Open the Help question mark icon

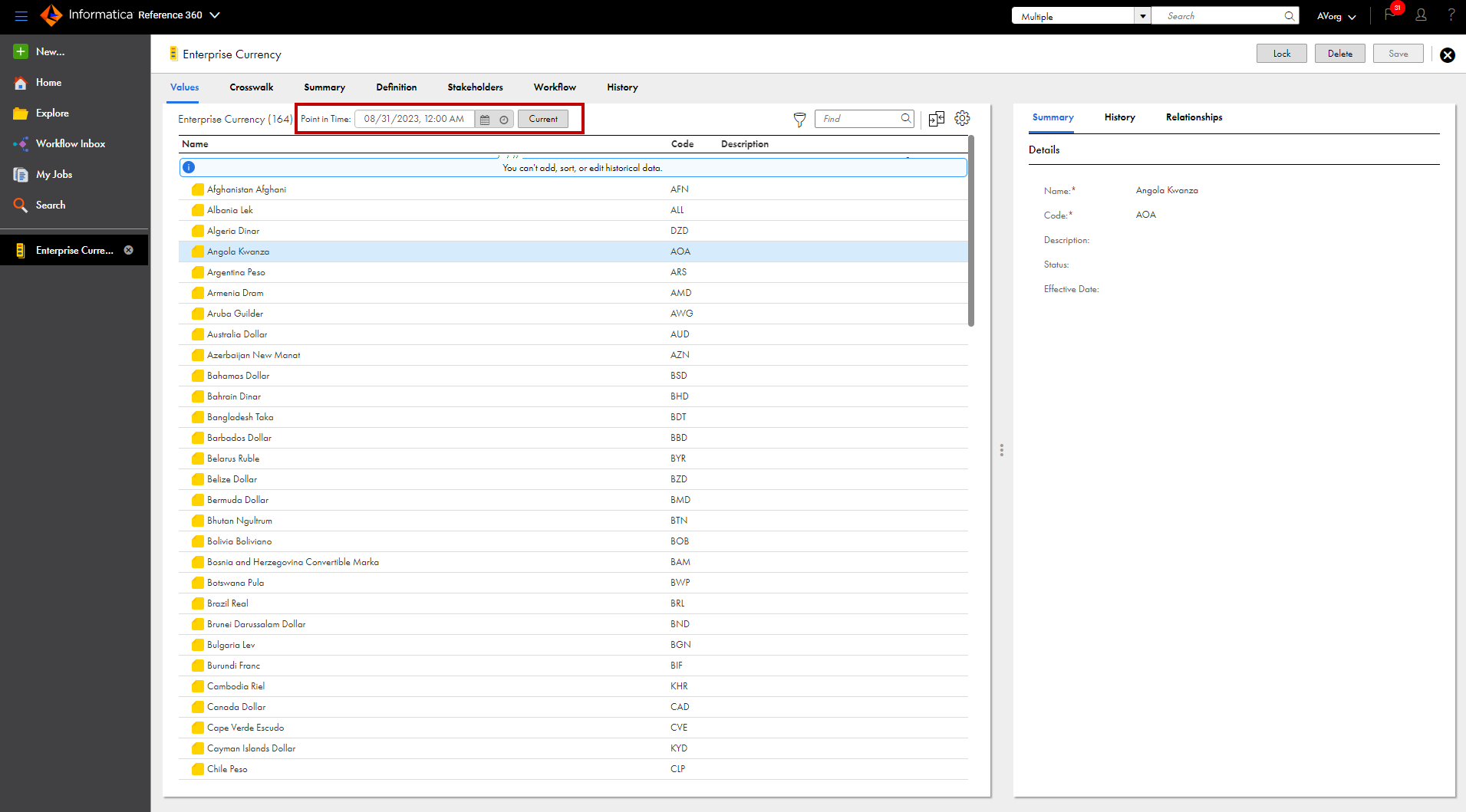tap(1451, 15)
